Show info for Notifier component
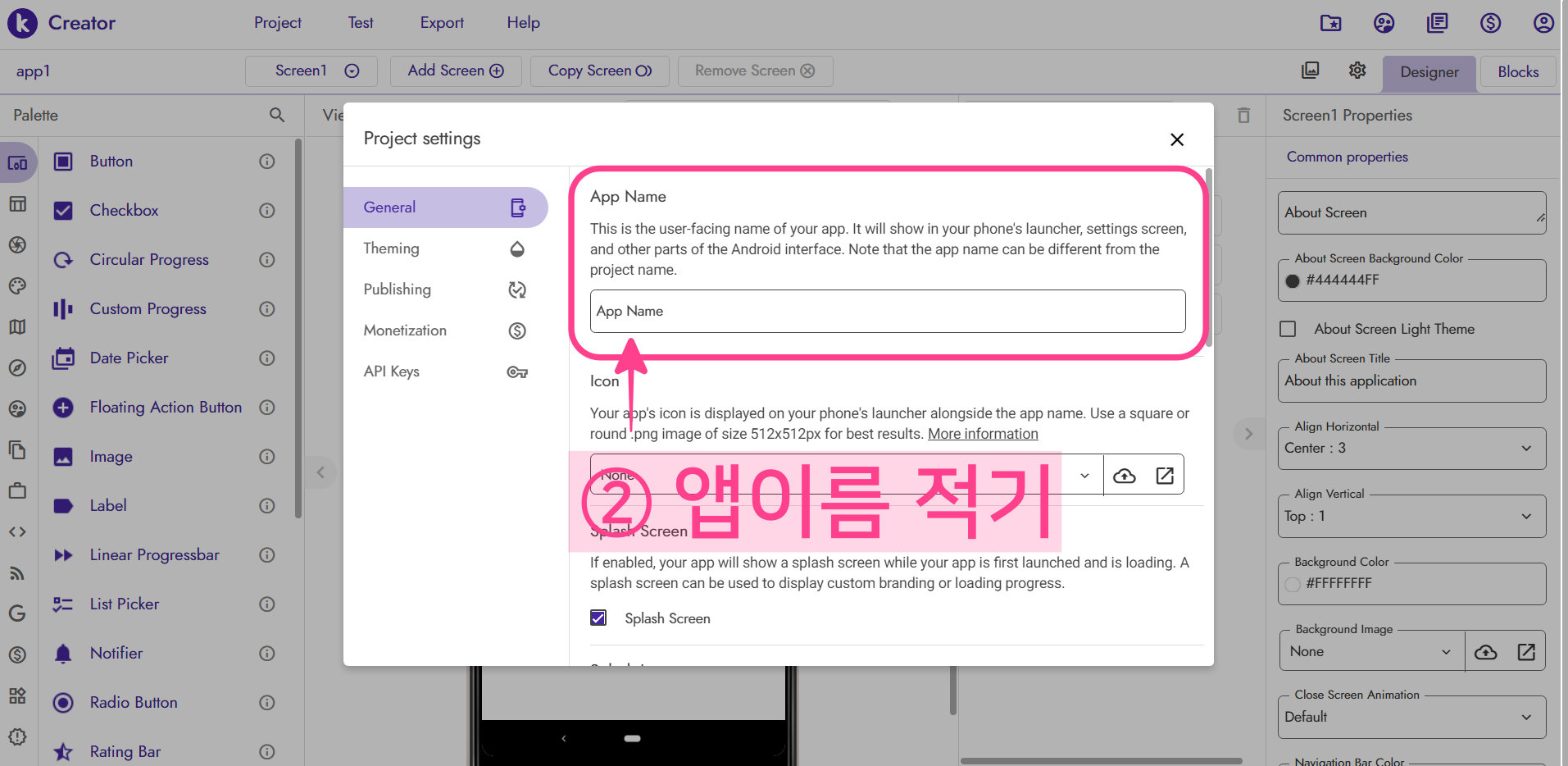Image resolution: width=1568 pixels, height=766 pixels. click(x=267, y=654)
